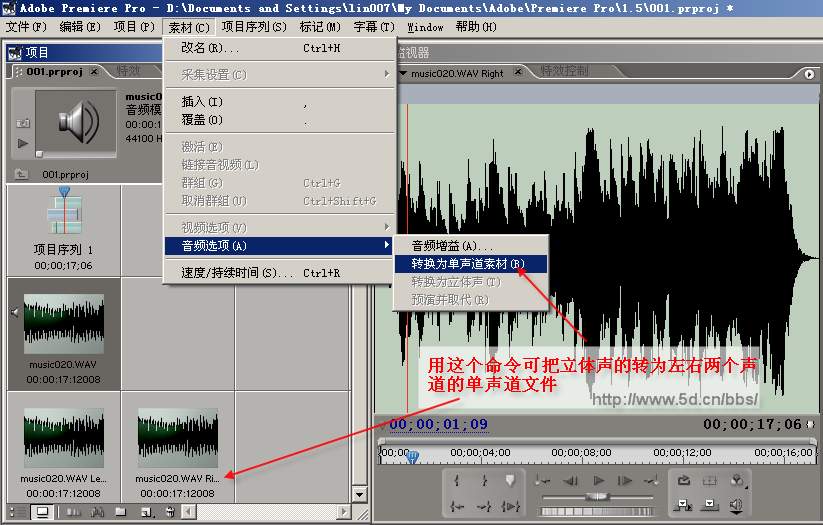Viewport: 823px width, 525px height.
Task: Choose 转换为单声道素材(B) in the submenu
Action: tap(471, 264)
